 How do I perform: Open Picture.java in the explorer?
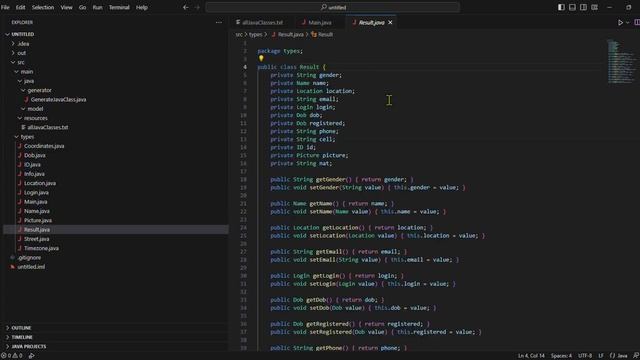point(38,220)
